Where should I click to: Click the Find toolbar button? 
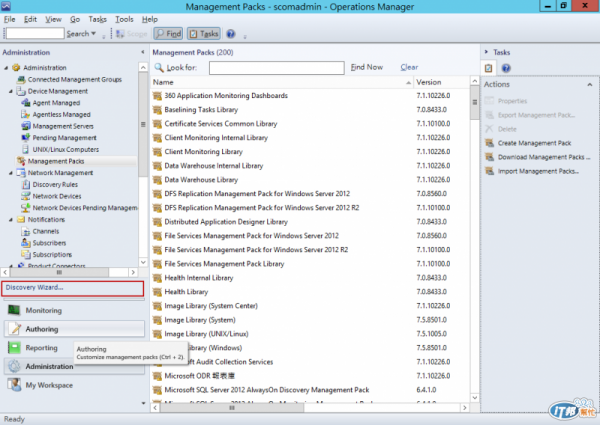[x=168, y=34]
